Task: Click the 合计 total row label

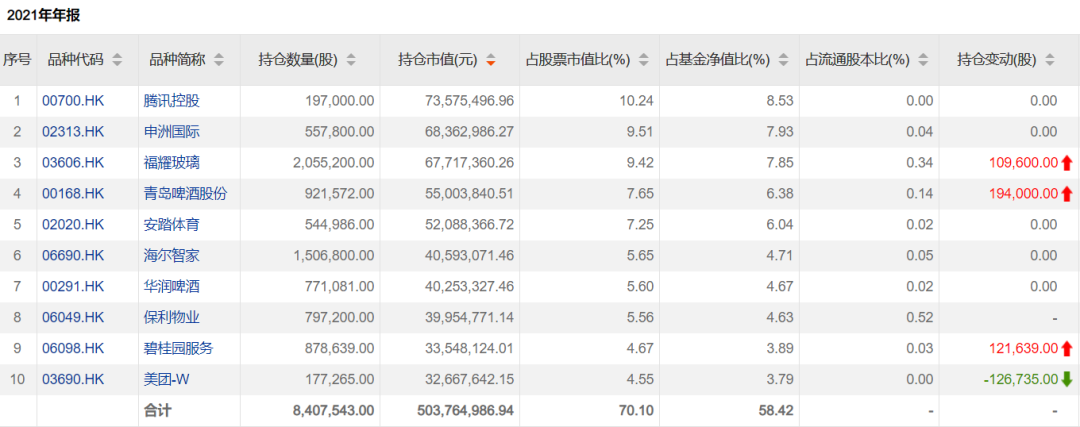Action: coord(157,410)
